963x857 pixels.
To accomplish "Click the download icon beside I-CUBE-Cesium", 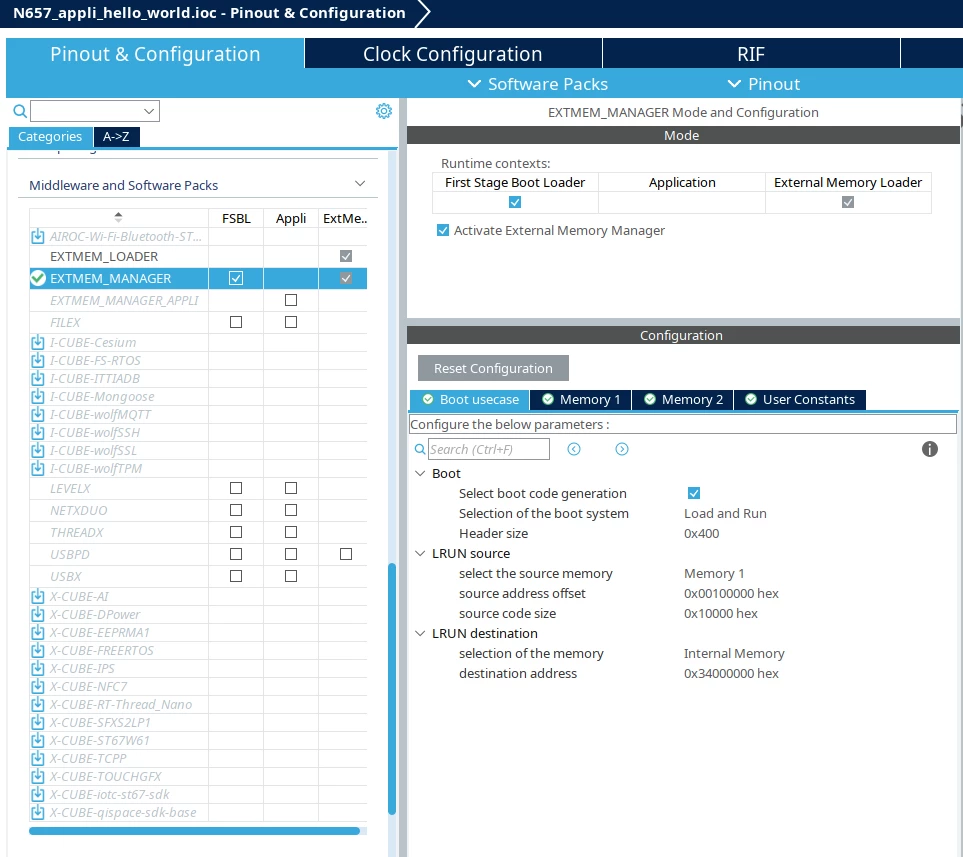I will (x=38, y=342).
